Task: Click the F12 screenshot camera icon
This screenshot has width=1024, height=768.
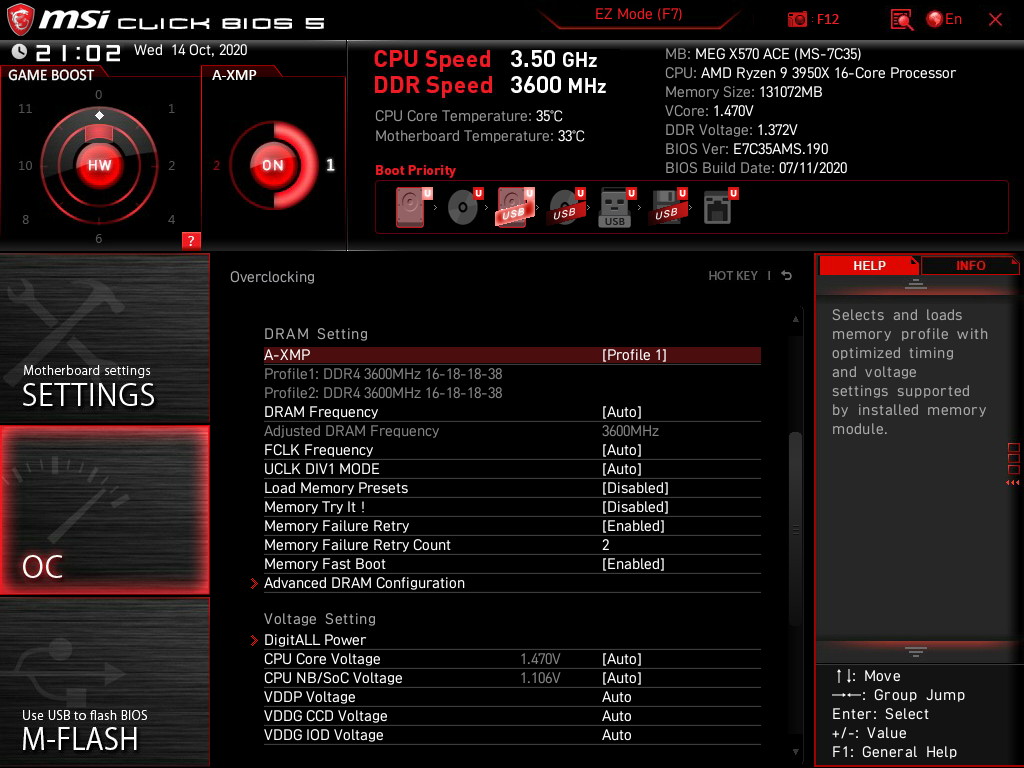Action: (797, 20)
